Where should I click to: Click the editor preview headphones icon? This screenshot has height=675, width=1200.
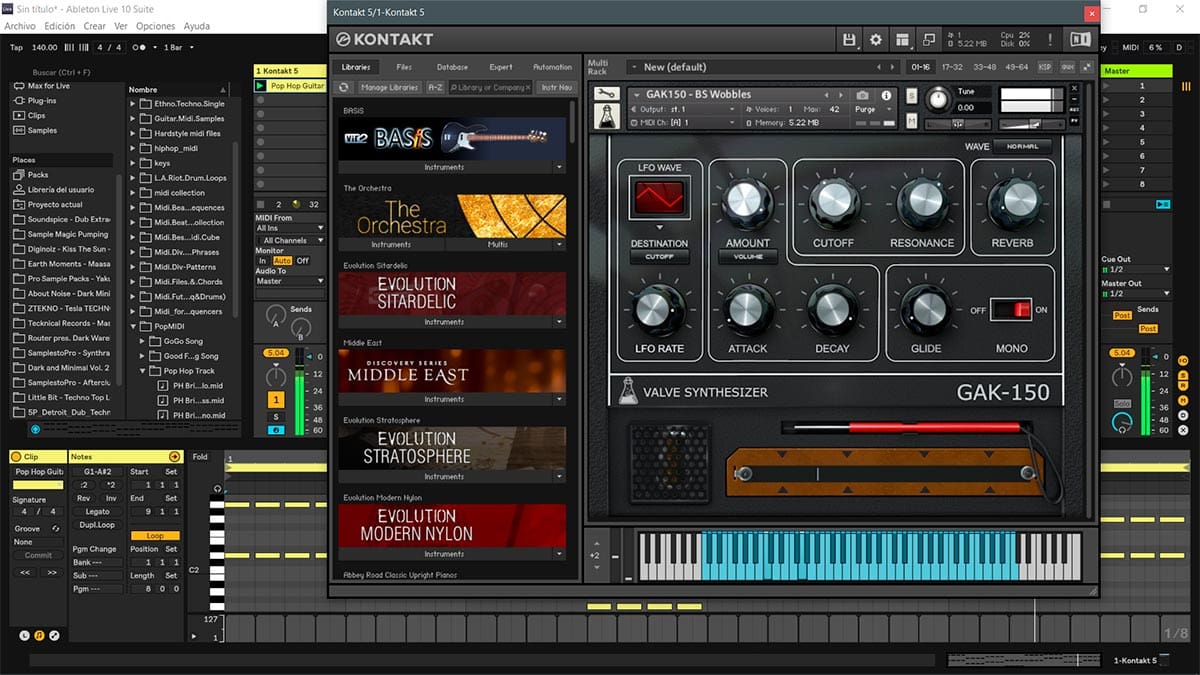coord(217,488)
